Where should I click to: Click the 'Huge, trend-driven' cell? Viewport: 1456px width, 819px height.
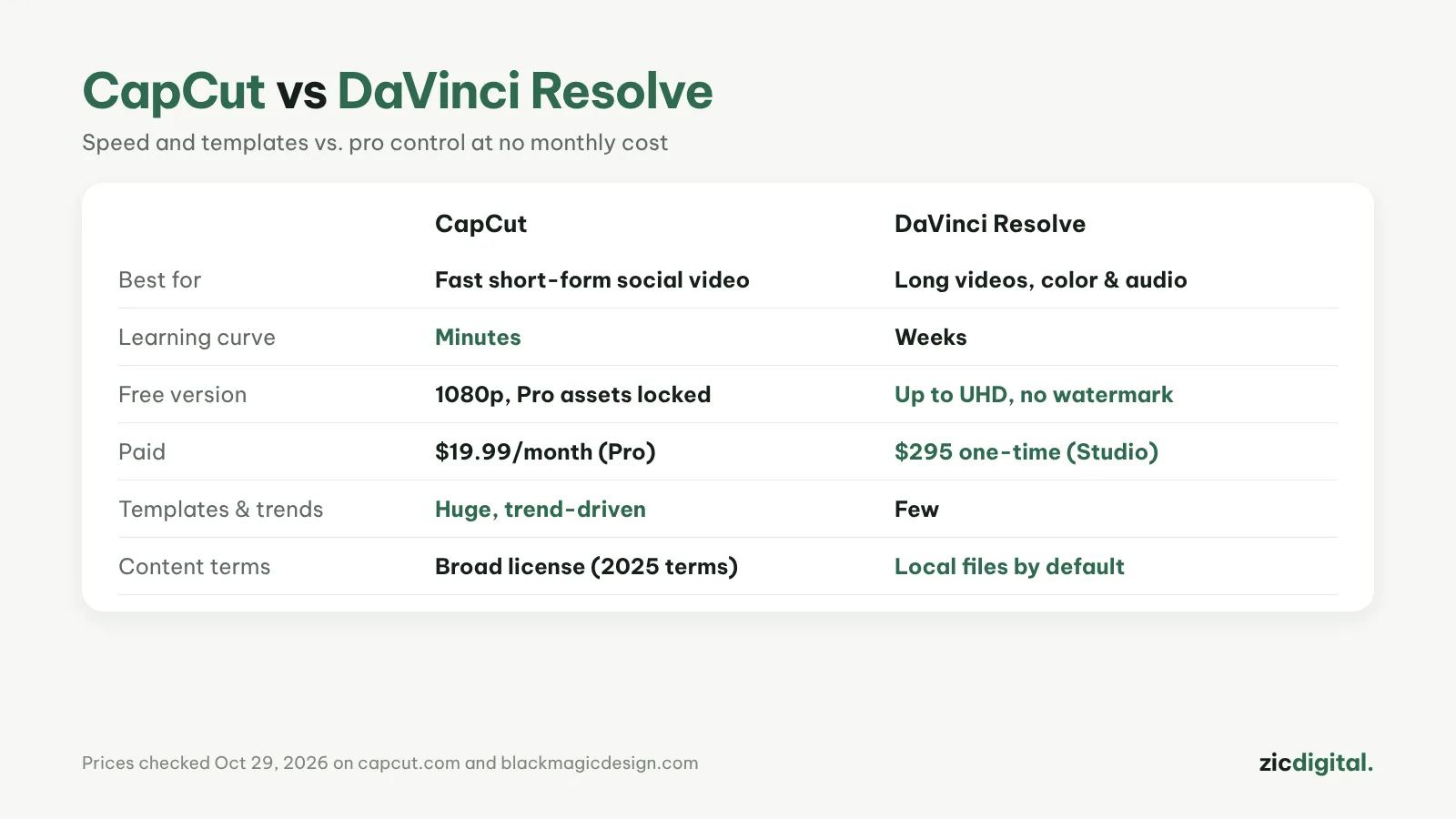(541, 510)
